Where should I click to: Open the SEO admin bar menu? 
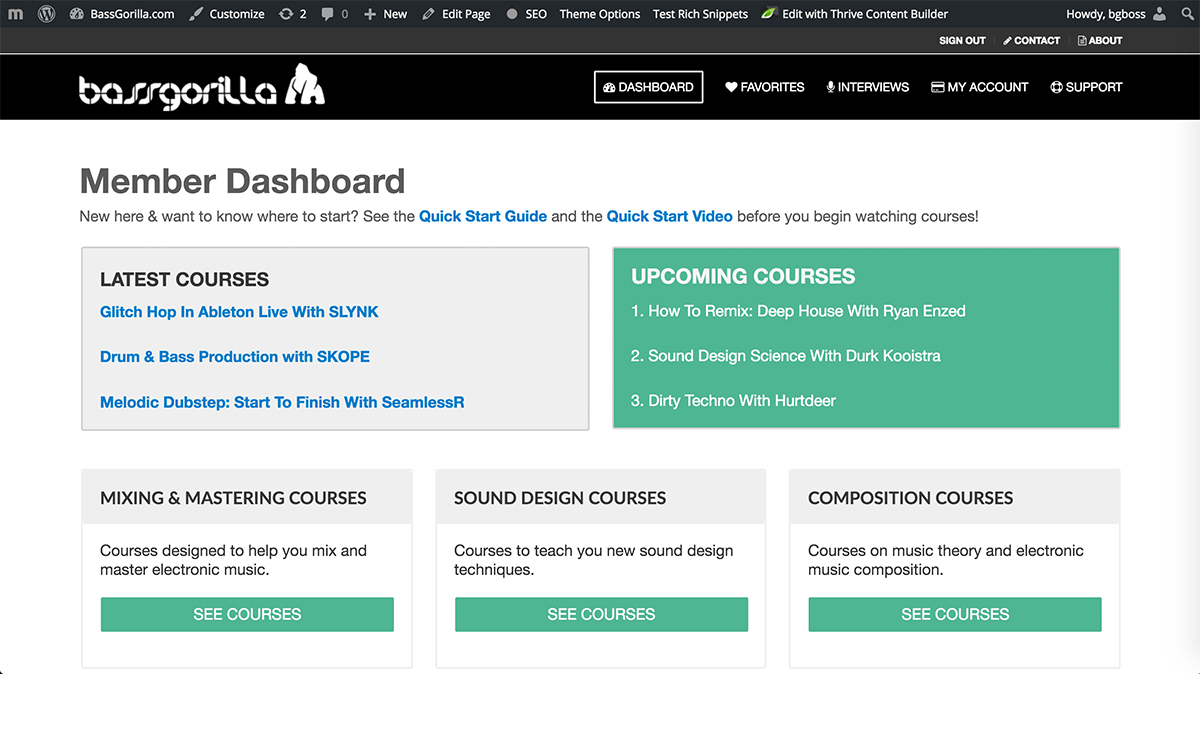click(526, 14)
